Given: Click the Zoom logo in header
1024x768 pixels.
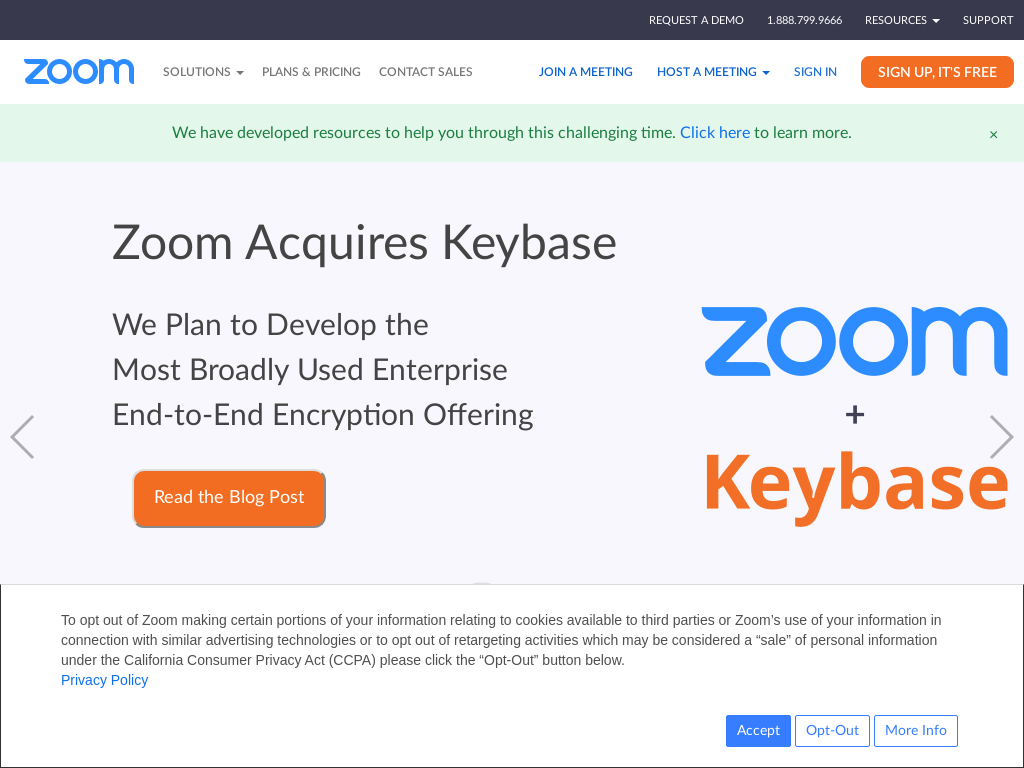Looking at the screenshot, I should 79,72.
